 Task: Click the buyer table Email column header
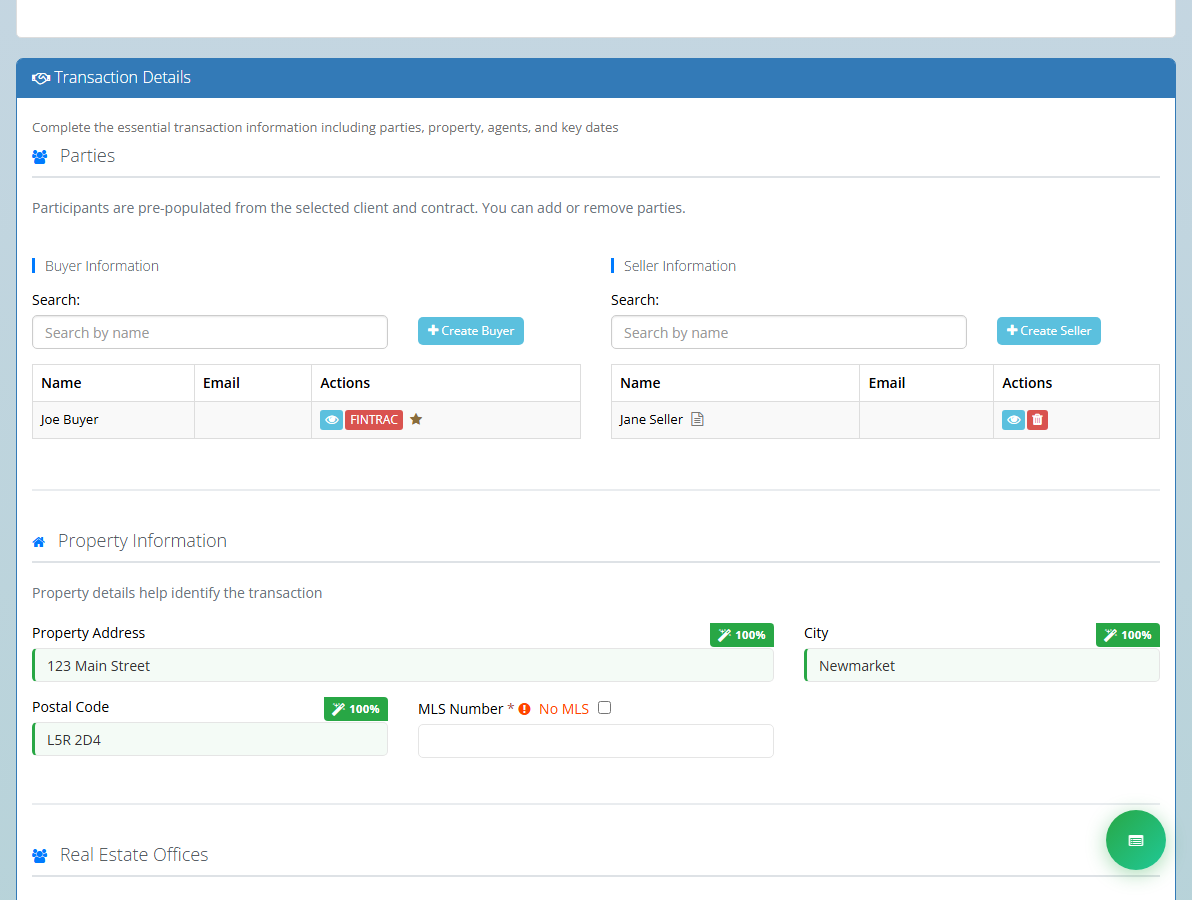click(x=252, y=383)
